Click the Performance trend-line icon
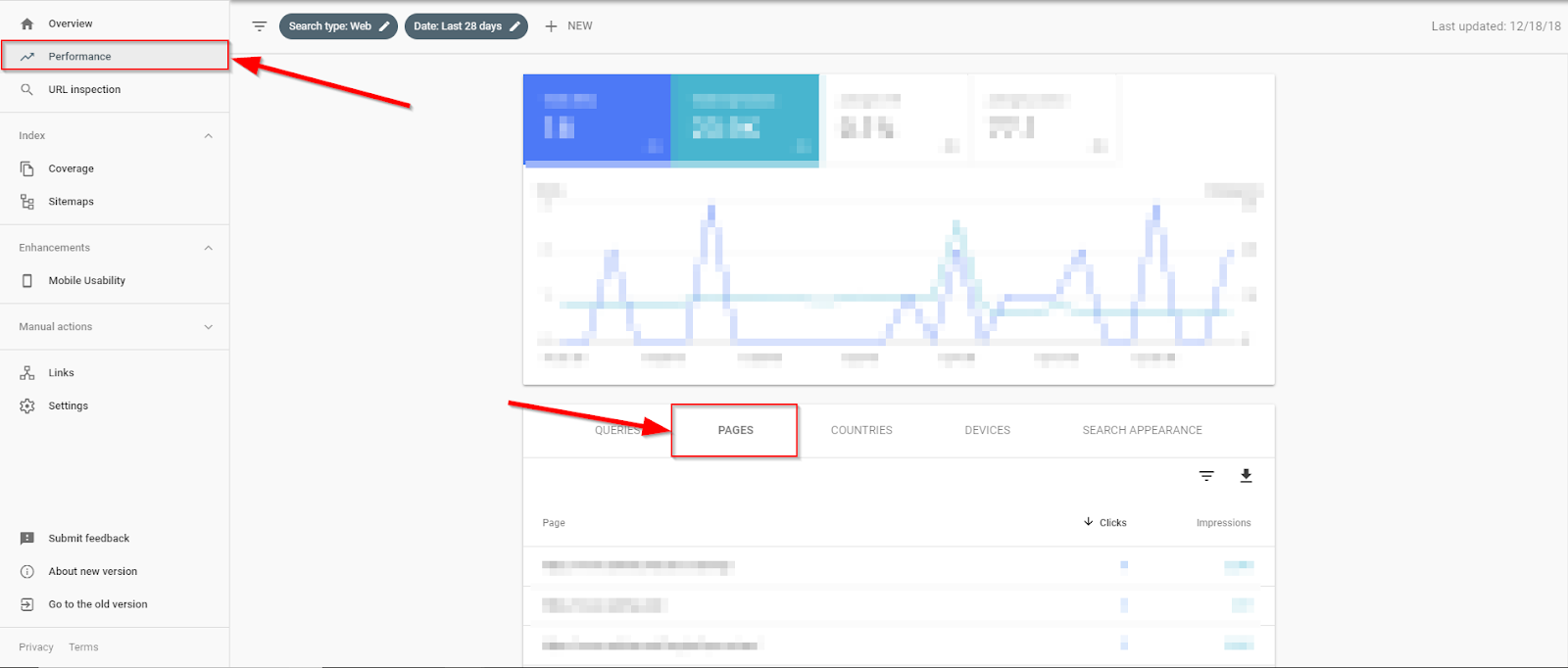The width and height of the screenshot is (1568, 668). click(27, 57)
